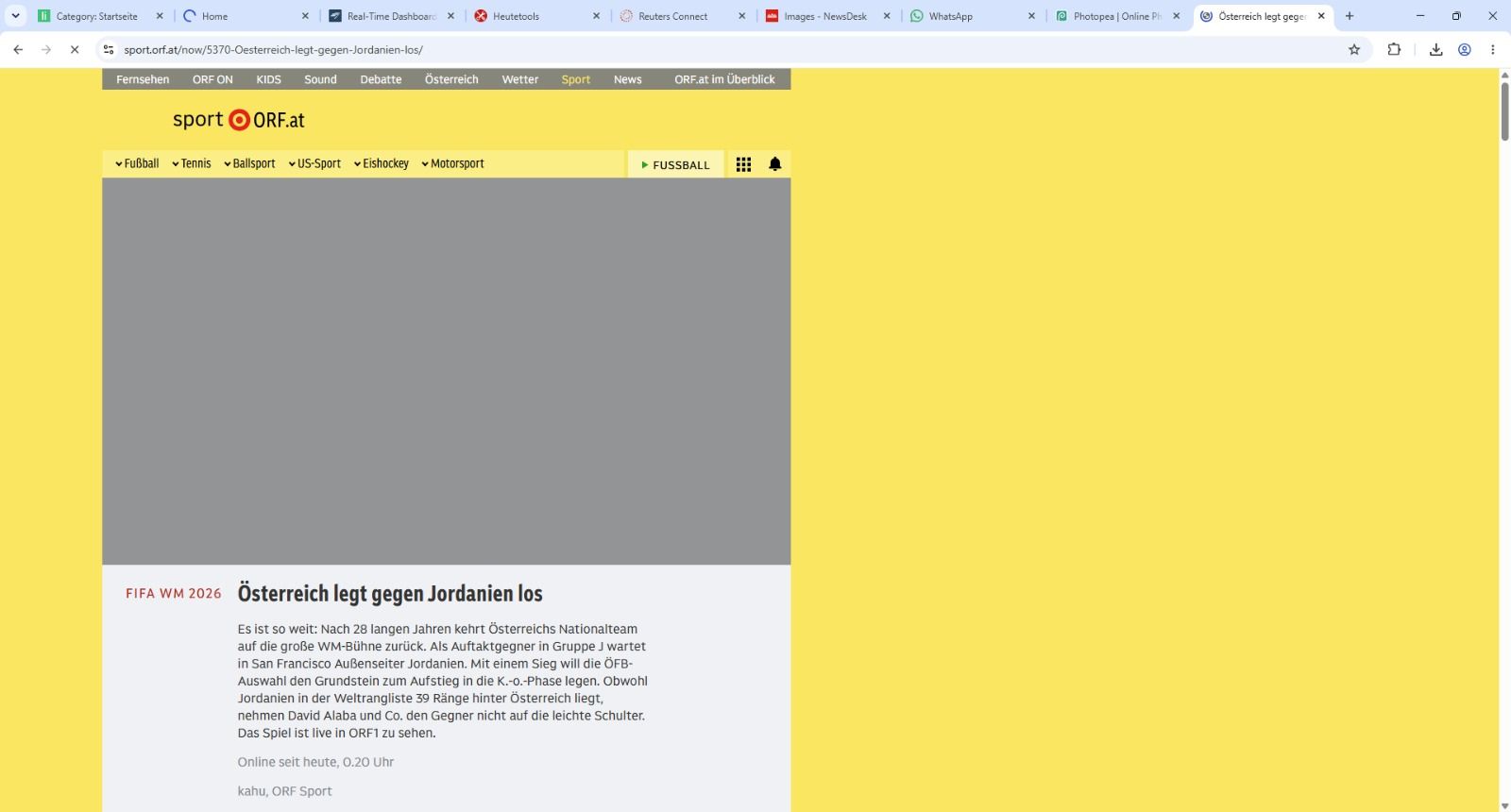This screenshot has height=812, width=1511.
Task: Open Fernsehen in ORF top navigation
Action: [x=143, y=79]
